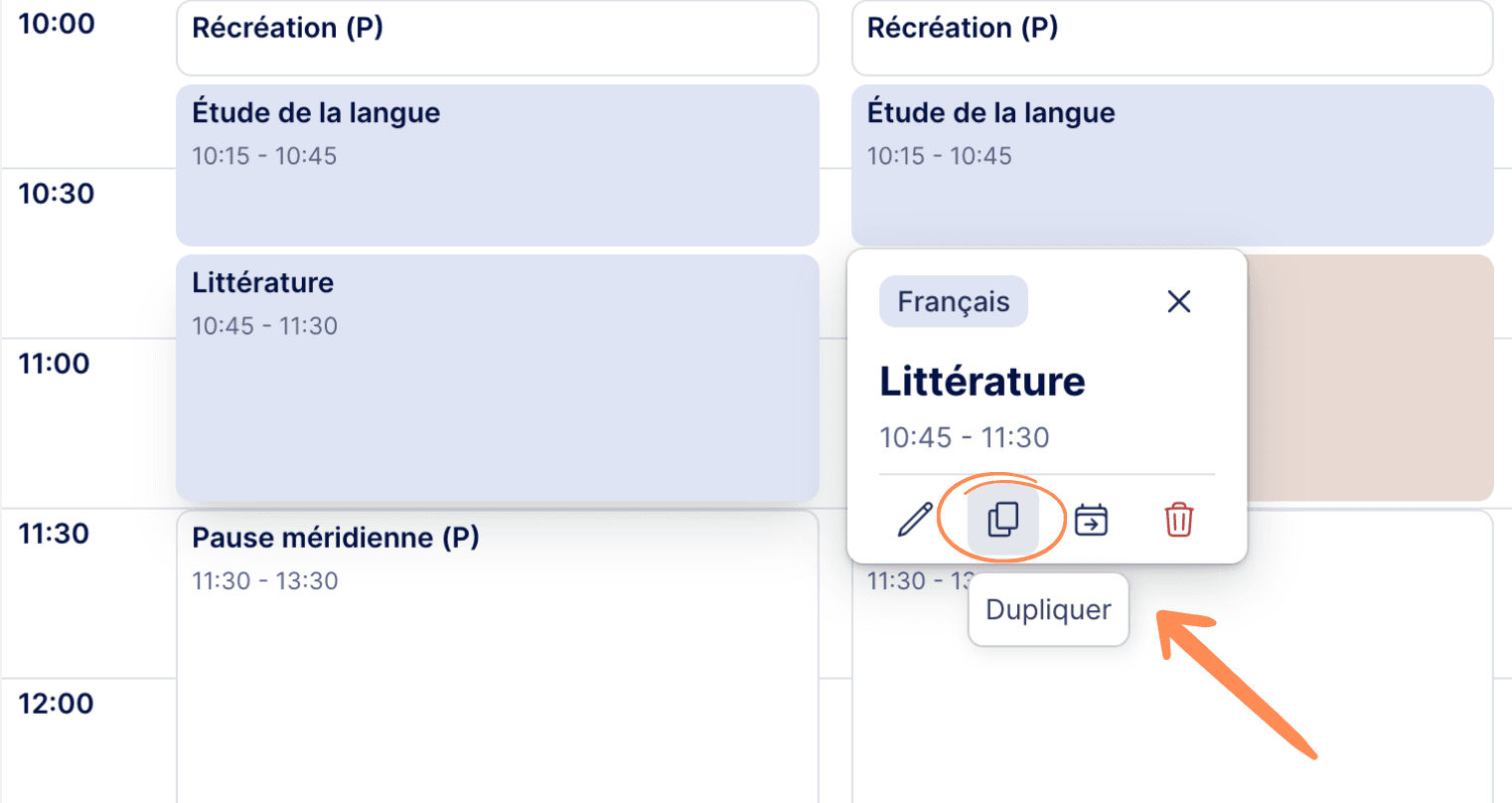Viewport: 1512px width, 803px height.
Task: Click the 11:30 time label
Action: tap(55, 534)
